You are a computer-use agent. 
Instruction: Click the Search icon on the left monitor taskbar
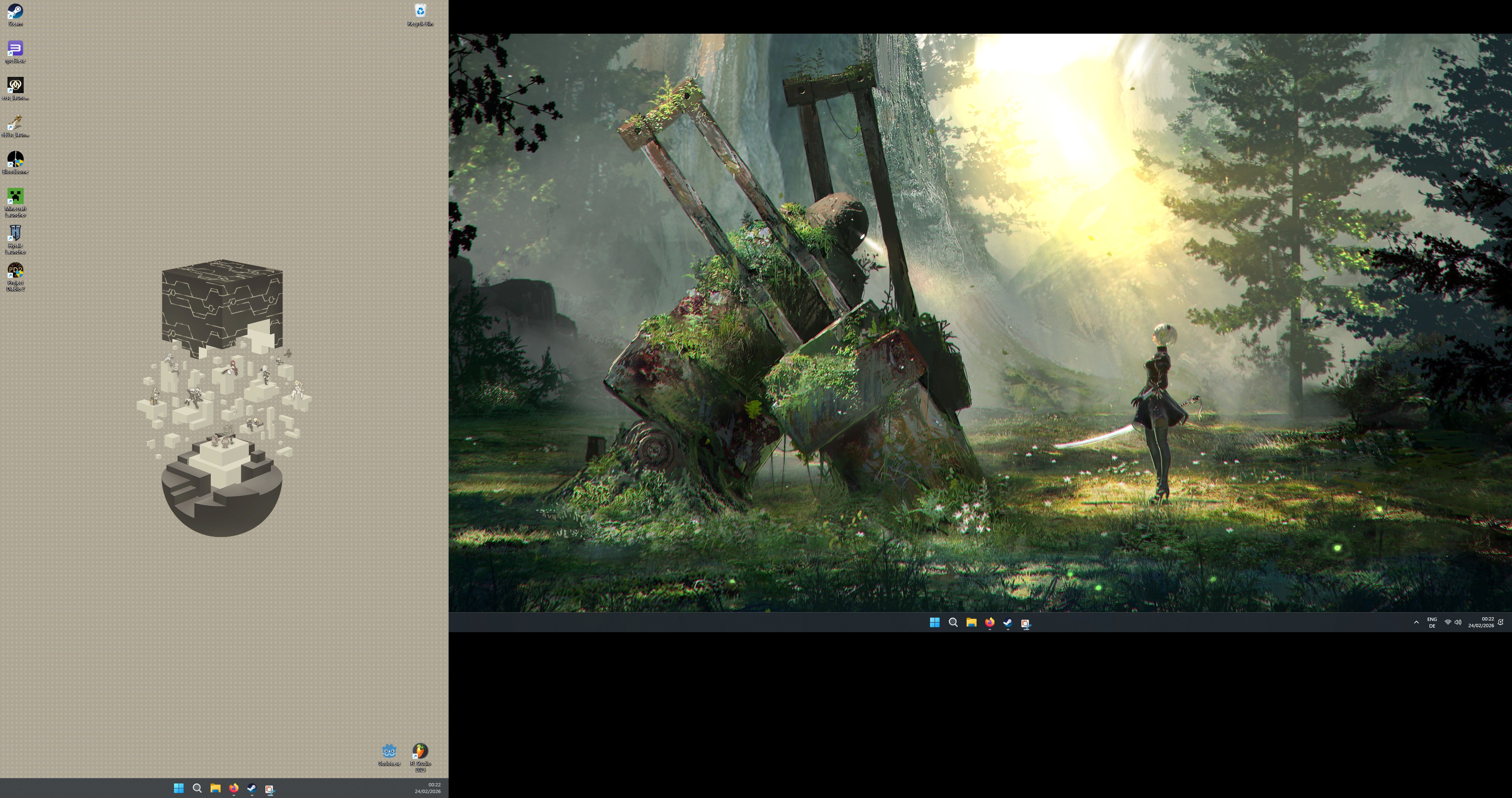[197, 788]
